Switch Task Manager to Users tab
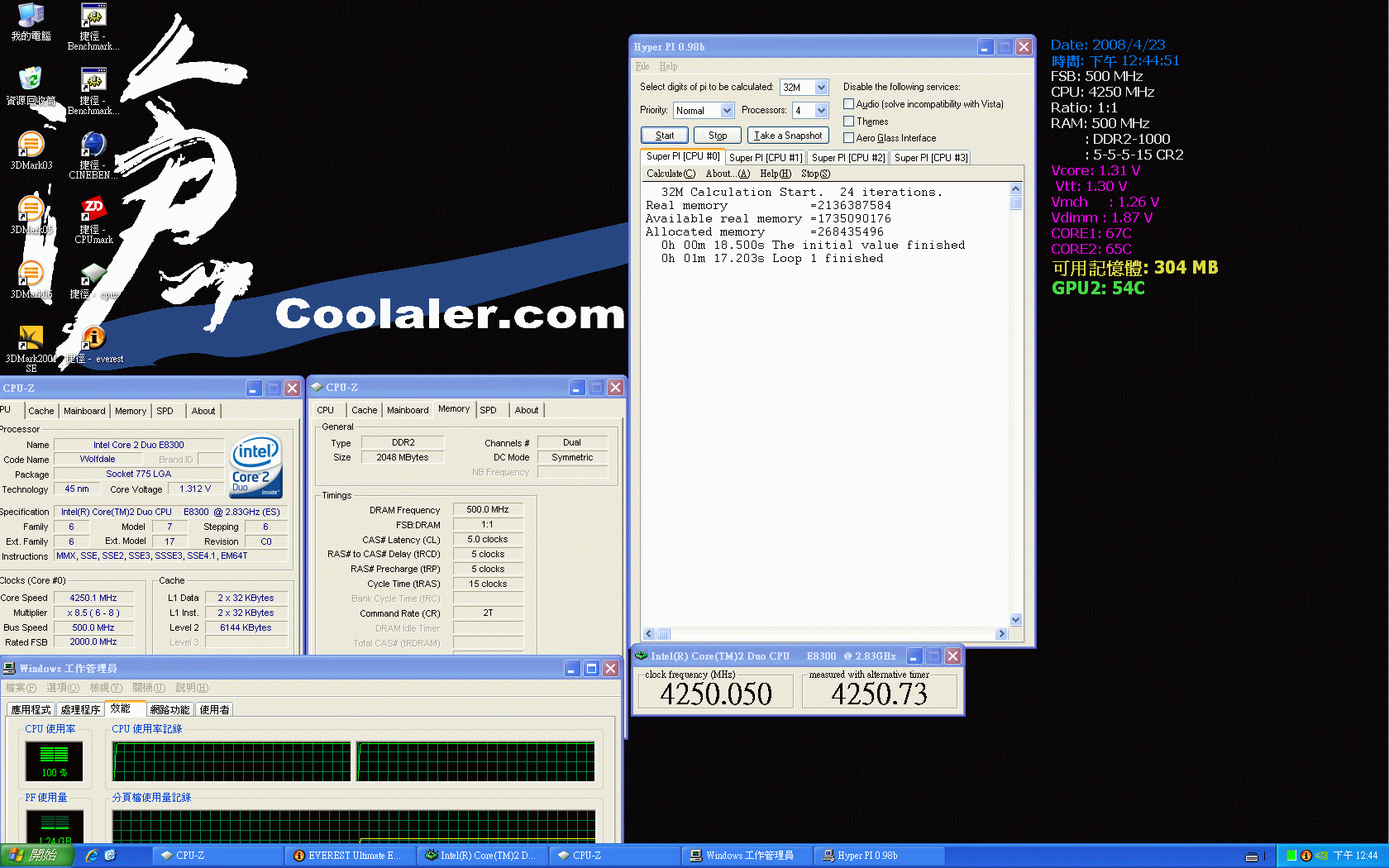This screenshot has height=868, width=1389. [x=214, y=710]
